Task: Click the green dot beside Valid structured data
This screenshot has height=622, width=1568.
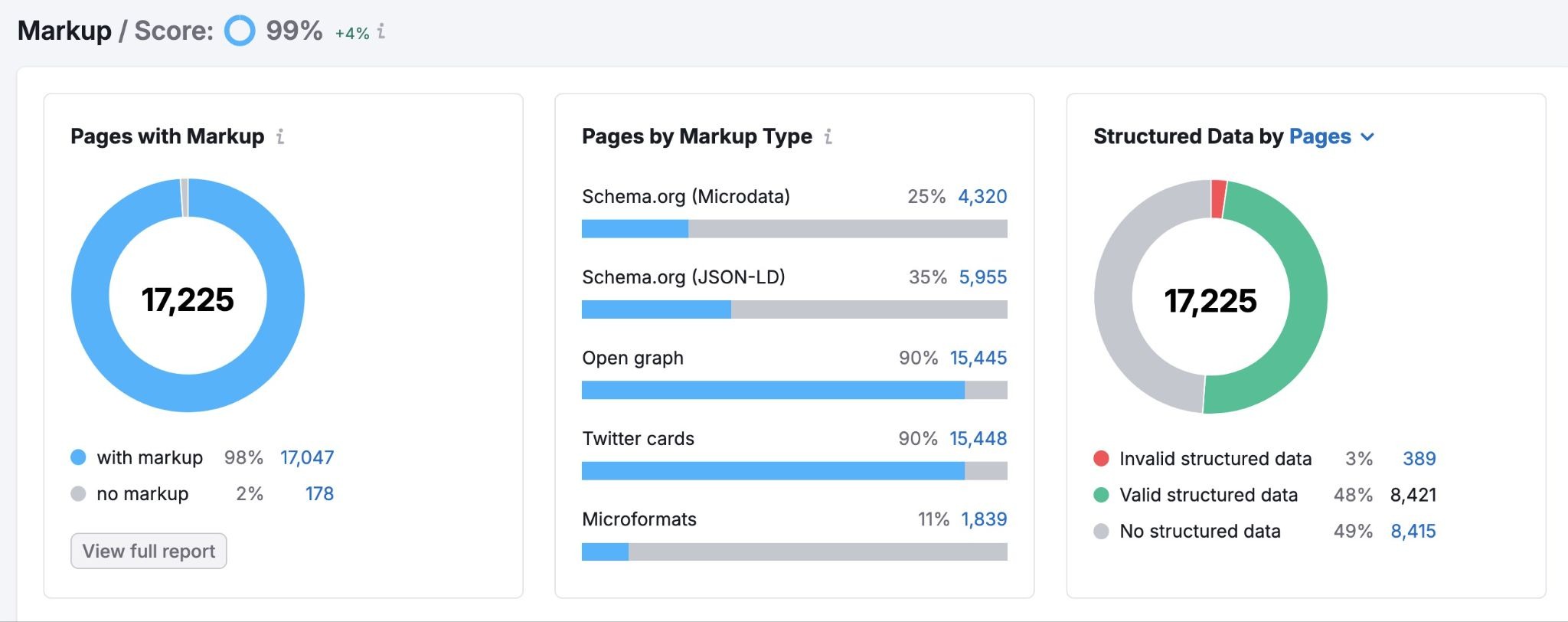Action: click(x=1100, y=494)
